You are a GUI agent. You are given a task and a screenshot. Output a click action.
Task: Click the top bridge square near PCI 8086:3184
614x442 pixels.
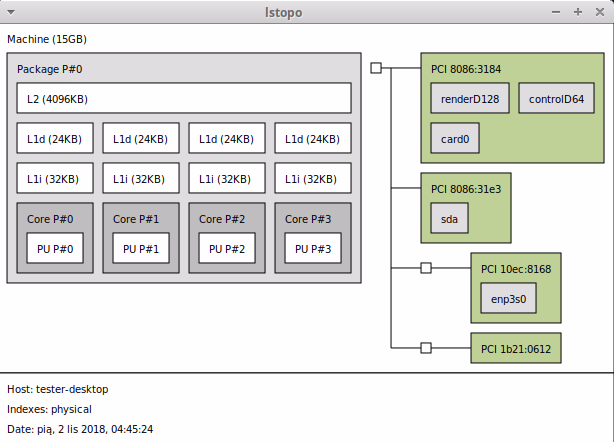point(376,68)
